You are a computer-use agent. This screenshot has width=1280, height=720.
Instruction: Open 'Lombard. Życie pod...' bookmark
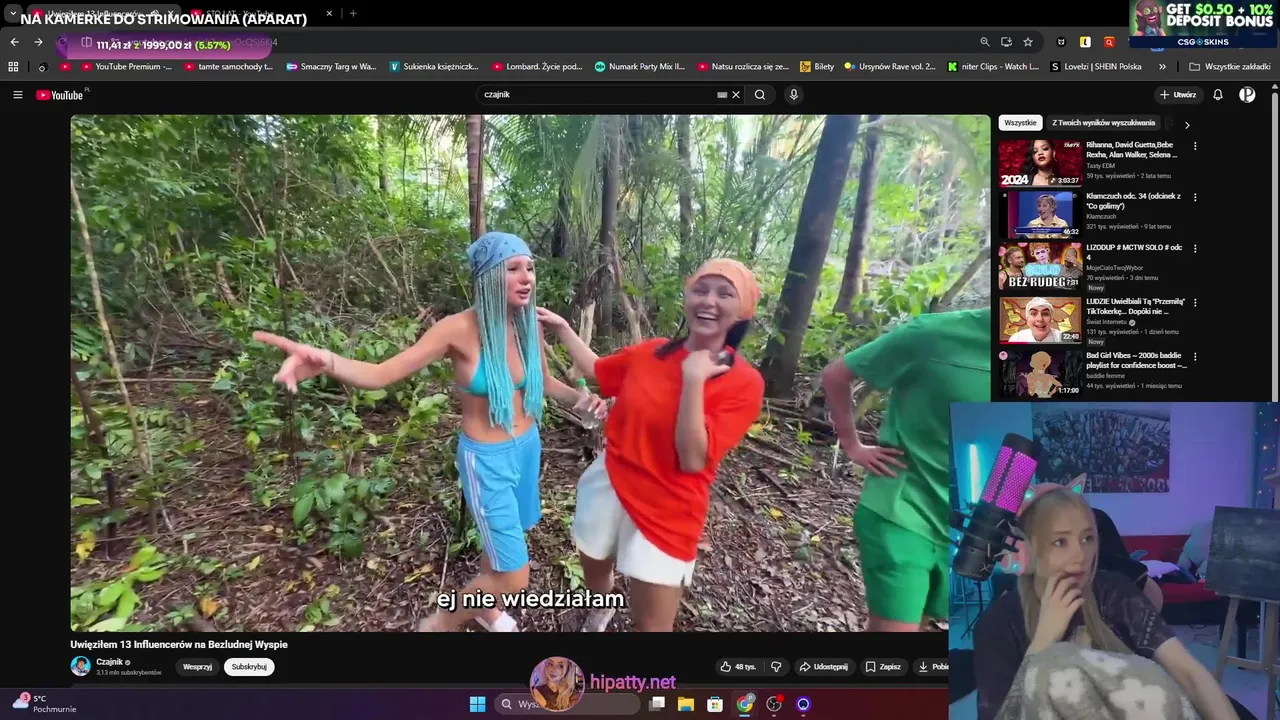(537, 67)
